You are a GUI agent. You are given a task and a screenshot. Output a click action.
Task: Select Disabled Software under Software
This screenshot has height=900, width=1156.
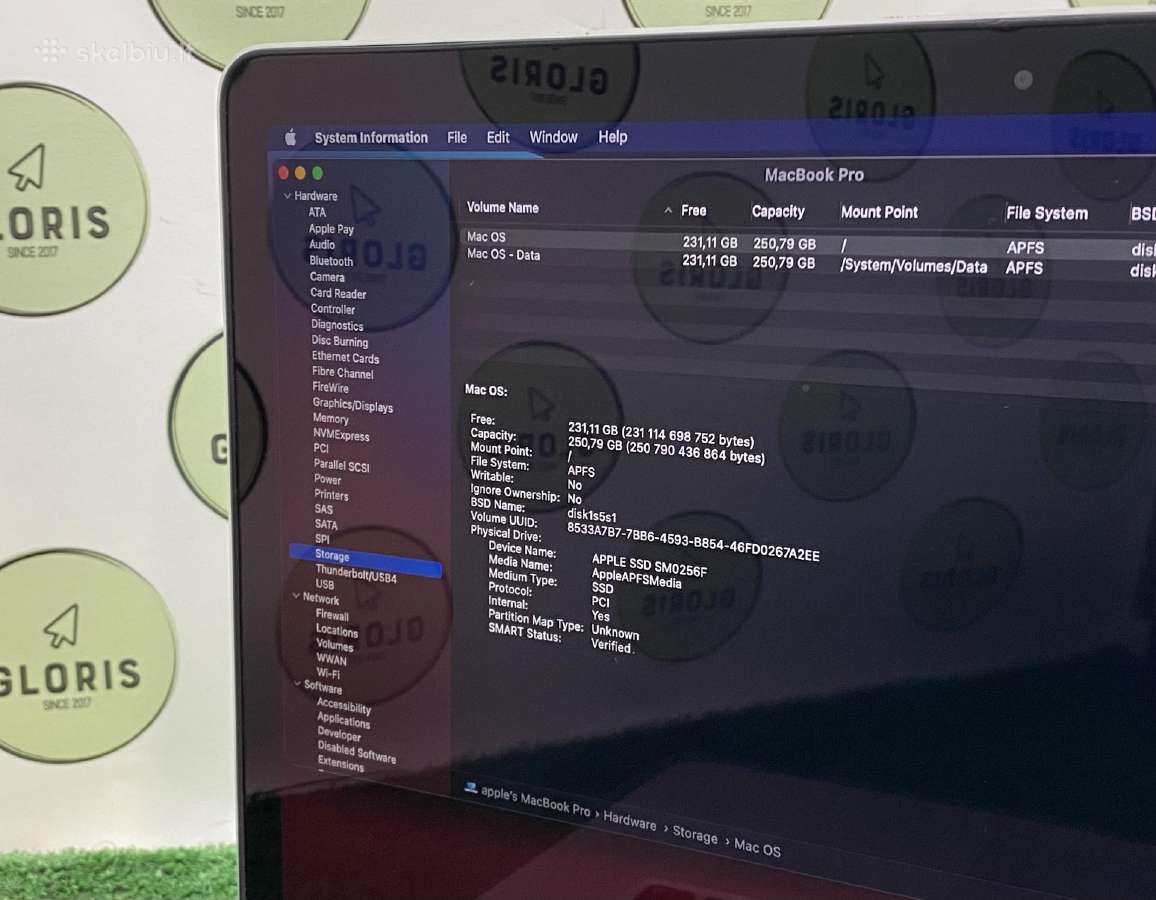[x=357, y=752]
